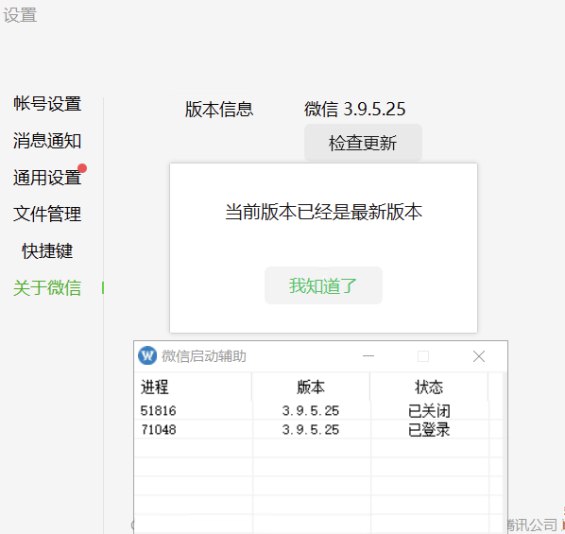Click version 3.9.5.25 in row 51816
Viewport: 565px width, 534px height.
tap(311, 411)
